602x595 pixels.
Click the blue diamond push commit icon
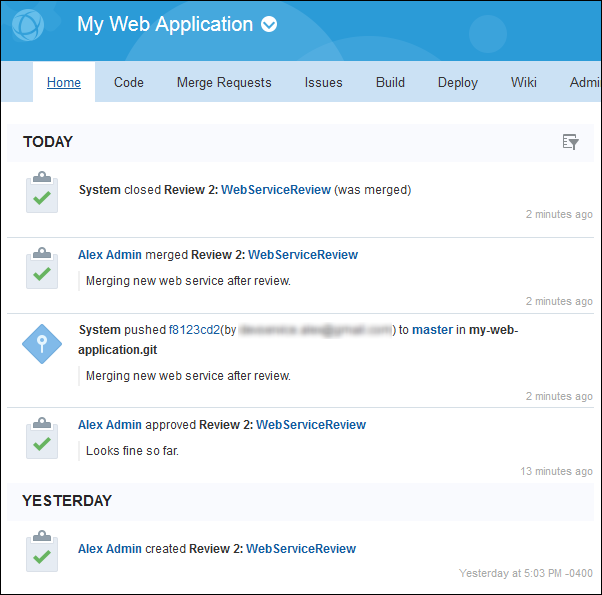click(42, 344)
